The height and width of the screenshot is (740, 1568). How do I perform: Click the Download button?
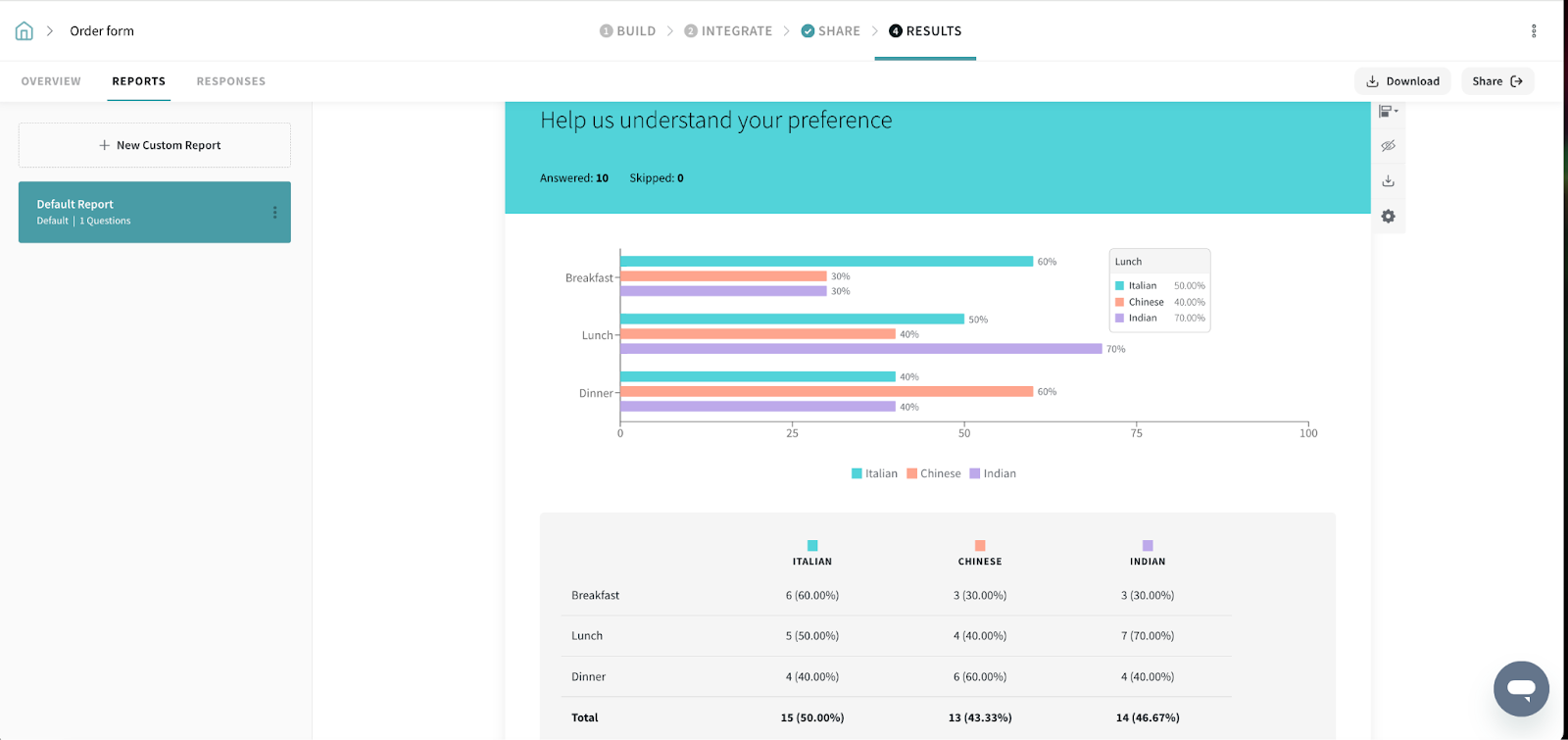click(x=1402, y=81)
